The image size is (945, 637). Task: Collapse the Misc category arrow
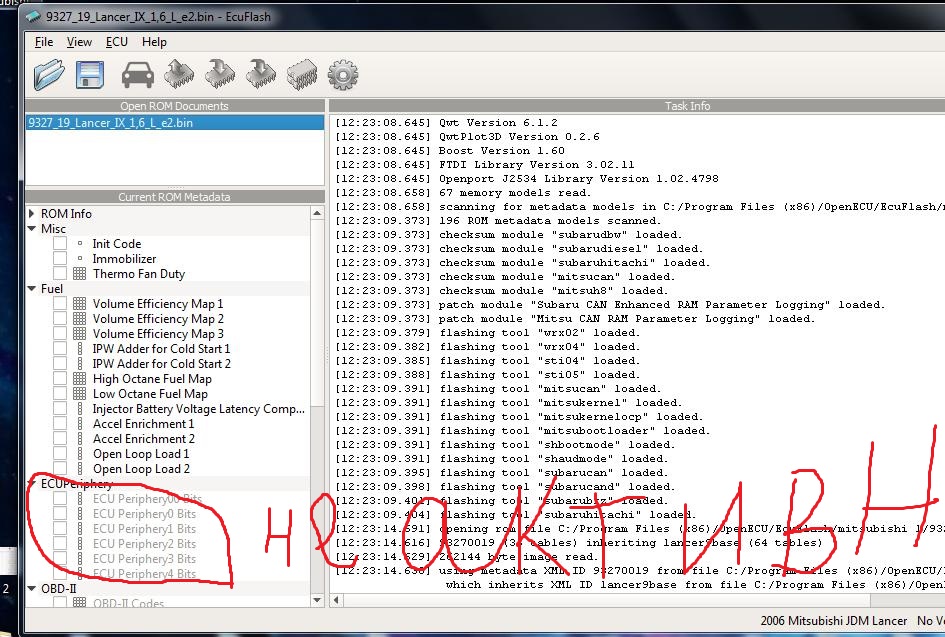32,229
